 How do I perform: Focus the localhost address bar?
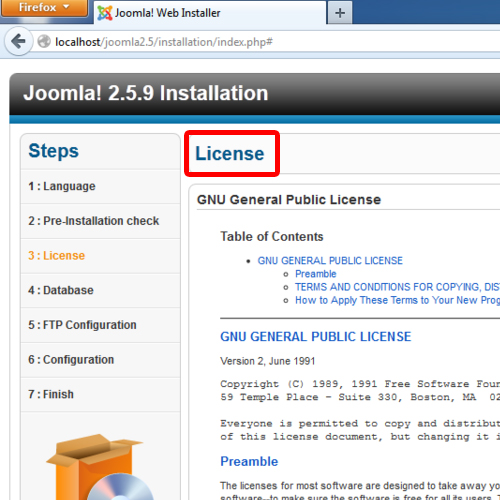pos(267,42)
